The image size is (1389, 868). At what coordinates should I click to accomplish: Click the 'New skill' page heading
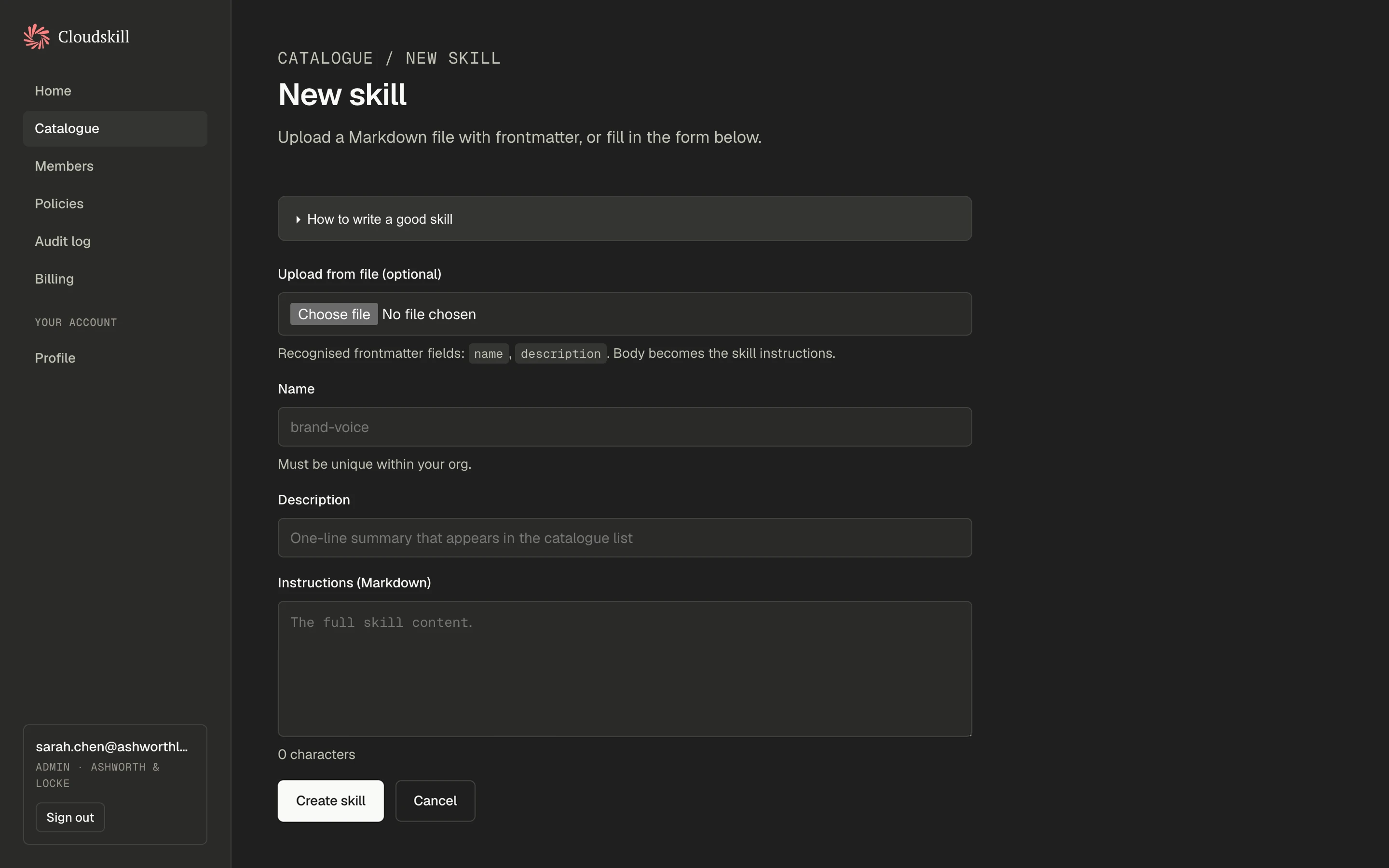coord(342,95)
